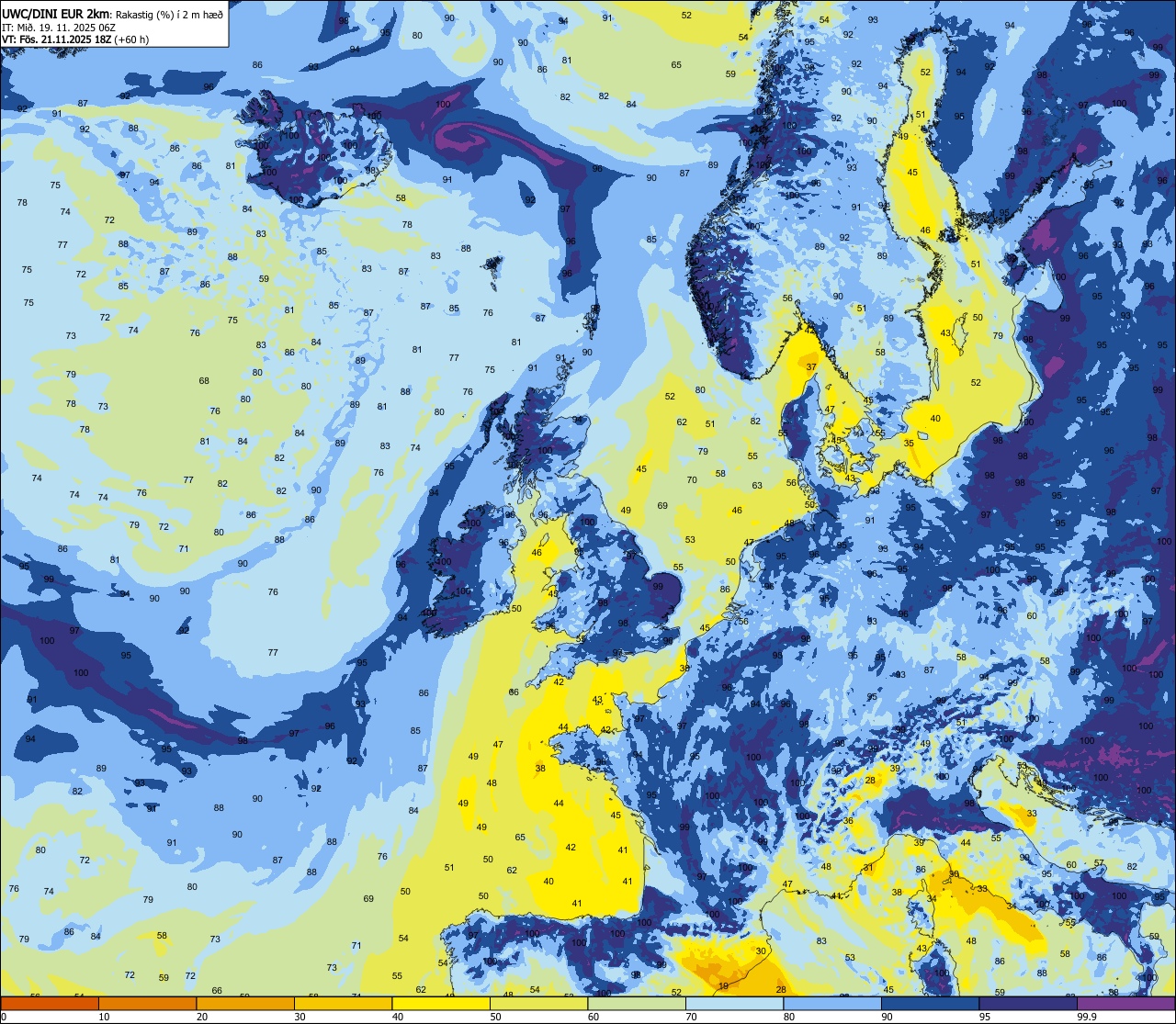Screen dimensions: 1176x1024
Task: Click the map value '68' in the Atlantic
Action: click(204, 380)
